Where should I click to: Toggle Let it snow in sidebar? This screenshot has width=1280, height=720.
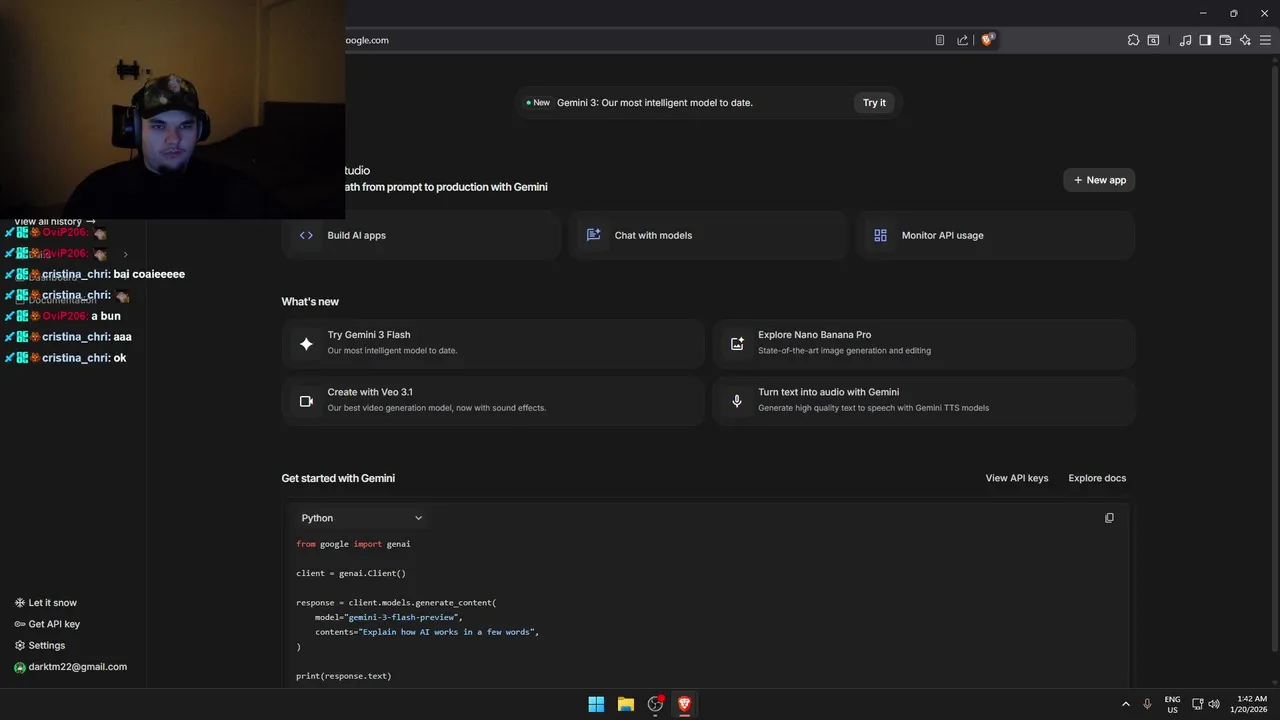46,603
